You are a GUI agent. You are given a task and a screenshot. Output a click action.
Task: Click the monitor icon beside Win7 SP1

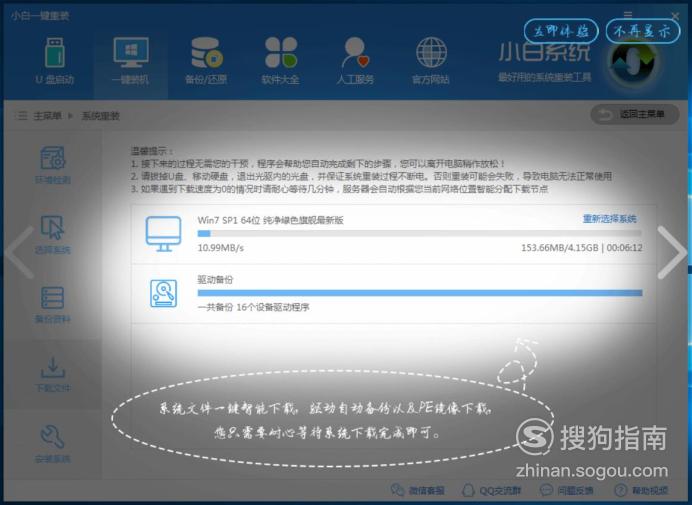(163, 234)
